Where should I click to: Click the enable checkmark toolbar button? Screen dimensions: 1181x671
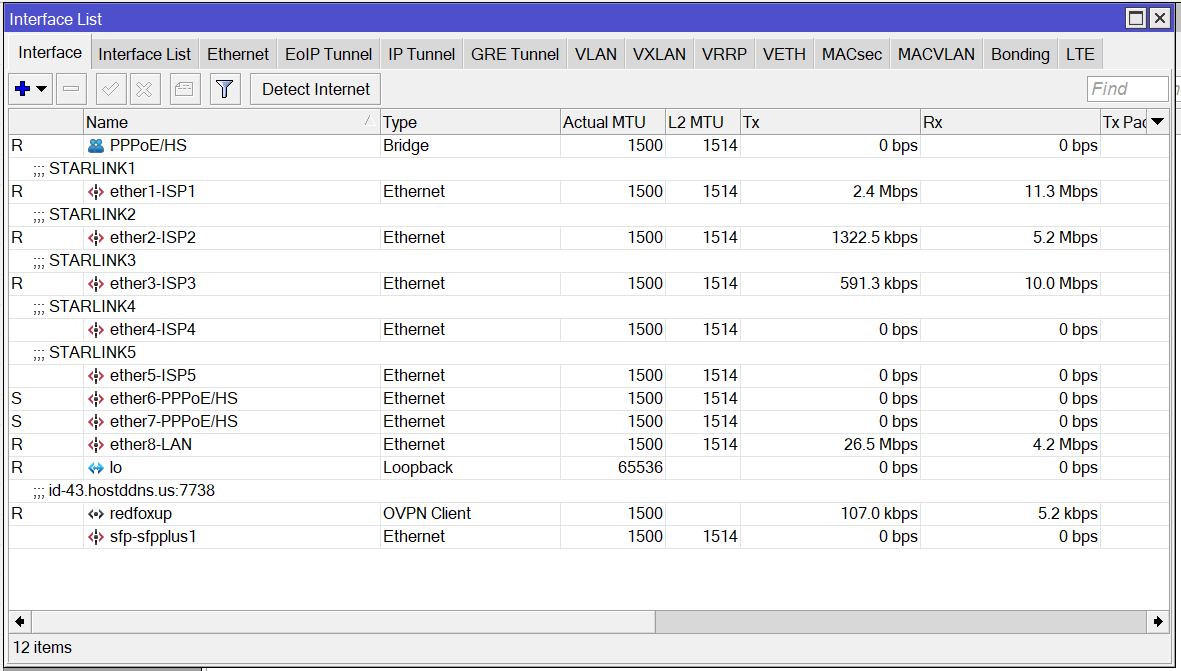coord(110,89)
